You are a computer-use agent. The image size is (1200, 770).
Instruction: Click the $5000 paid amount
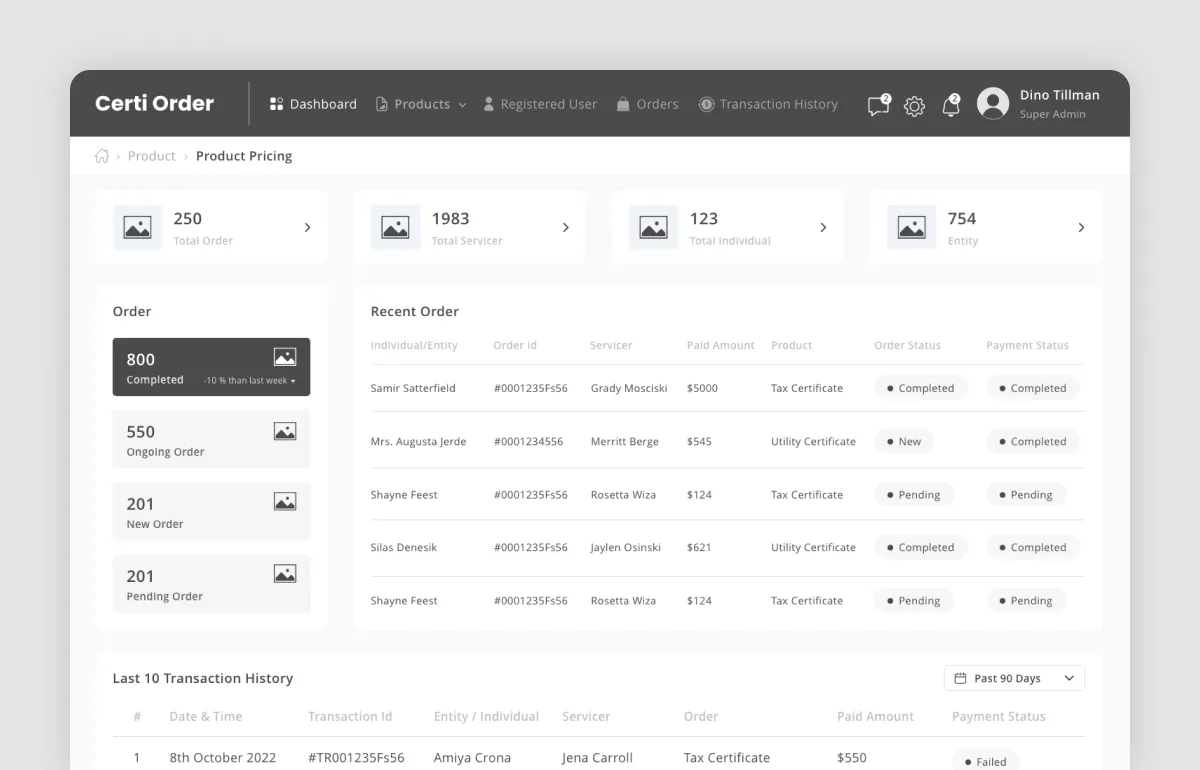pos(702,388)
